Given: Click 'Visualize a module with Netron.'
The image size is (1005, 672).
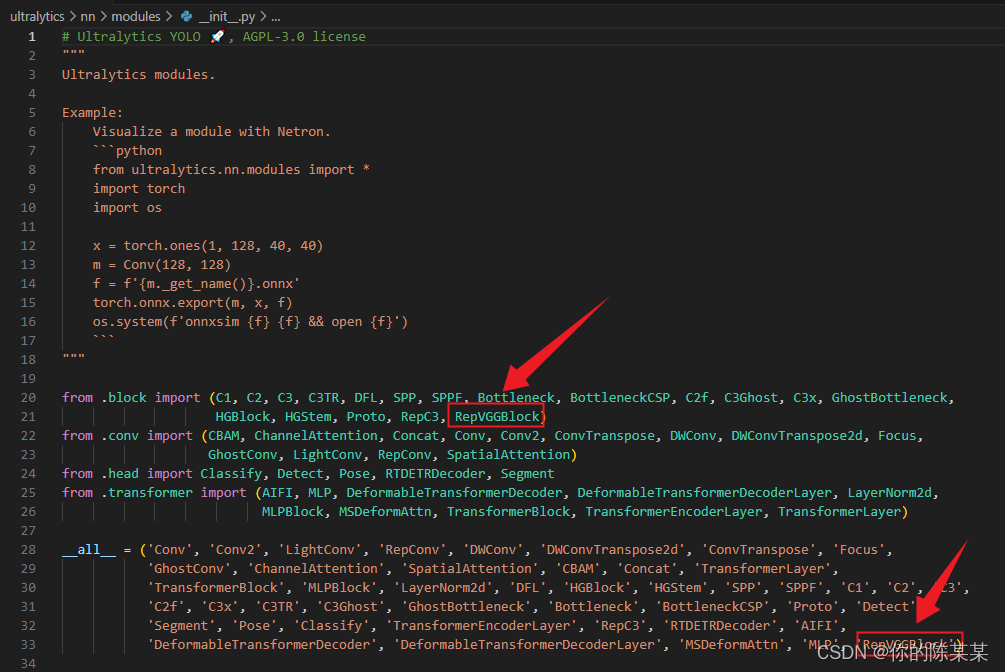Looking at the screenshot, I should pyautogui.click(x=212, y=131).
